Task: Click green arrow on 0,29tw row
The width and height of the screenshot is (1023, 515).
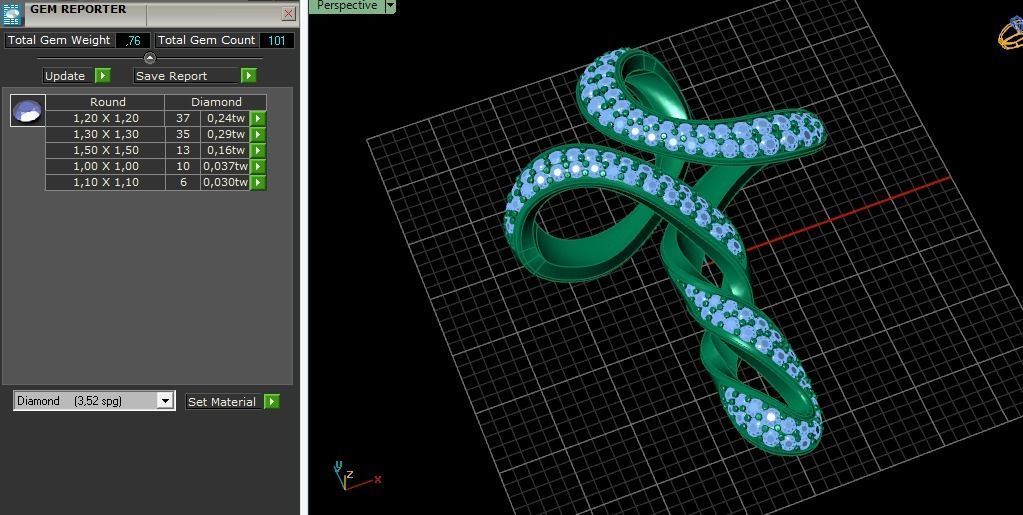Action: coord(258,134)
